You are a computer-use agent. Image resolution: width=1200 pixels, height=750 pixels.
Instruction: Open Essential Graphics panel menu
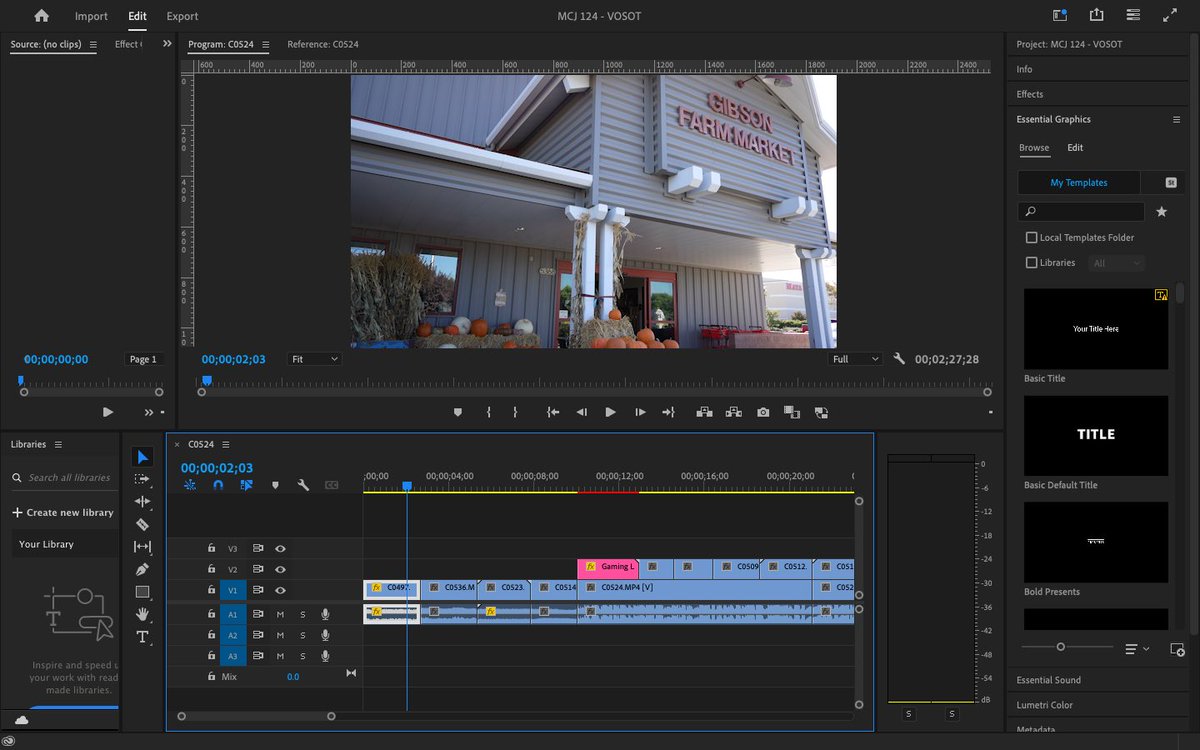[1176, 119]
